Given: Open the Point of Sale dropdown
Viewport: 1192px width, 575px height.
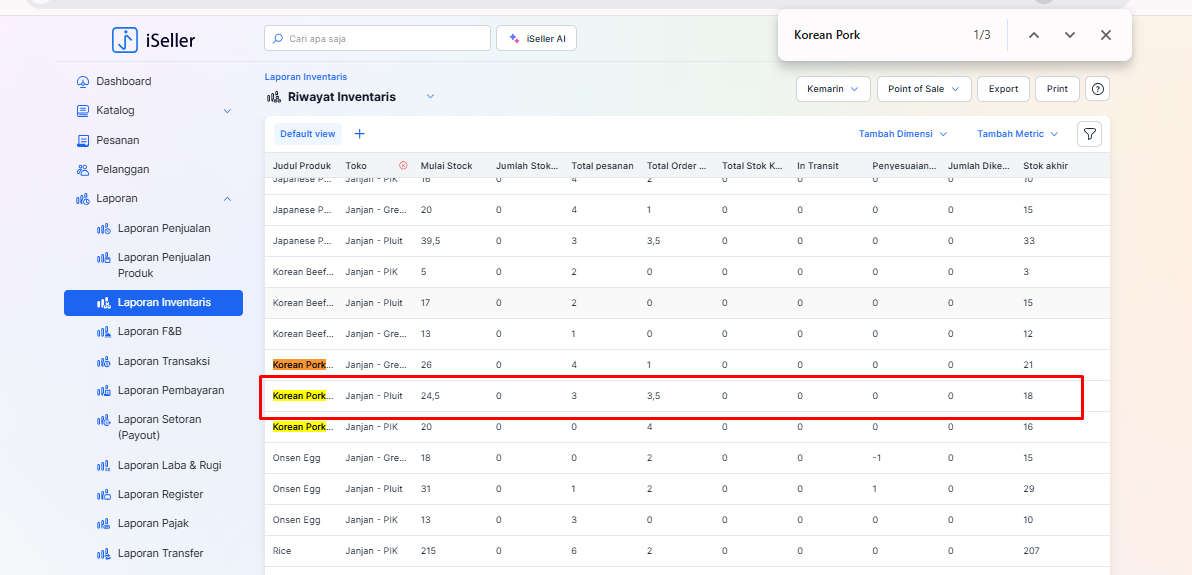Looking at the screenshot, I should pos(923,89).
